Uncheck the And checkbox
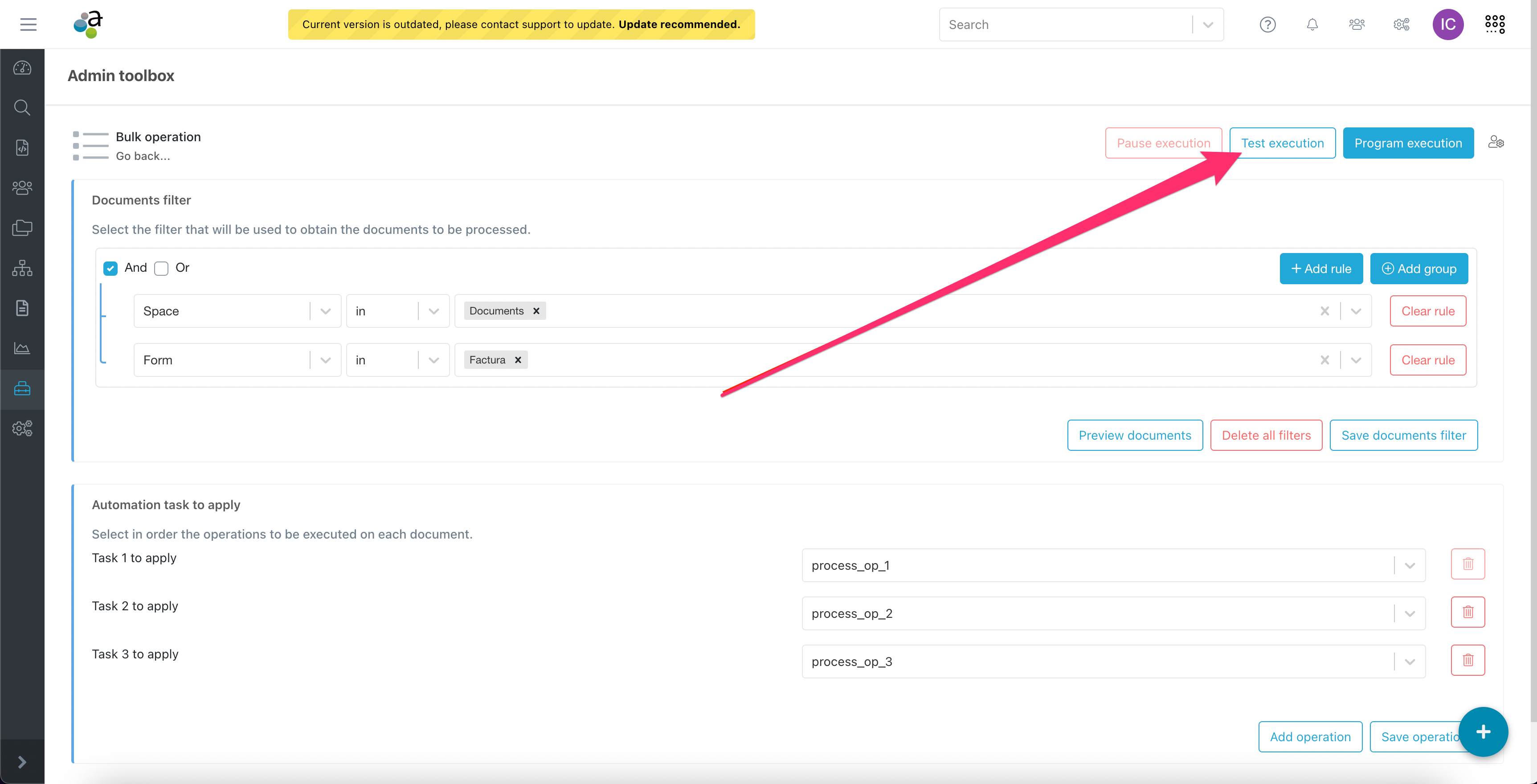The width and height of the screenshot is (1537, 784). point(110,268)
